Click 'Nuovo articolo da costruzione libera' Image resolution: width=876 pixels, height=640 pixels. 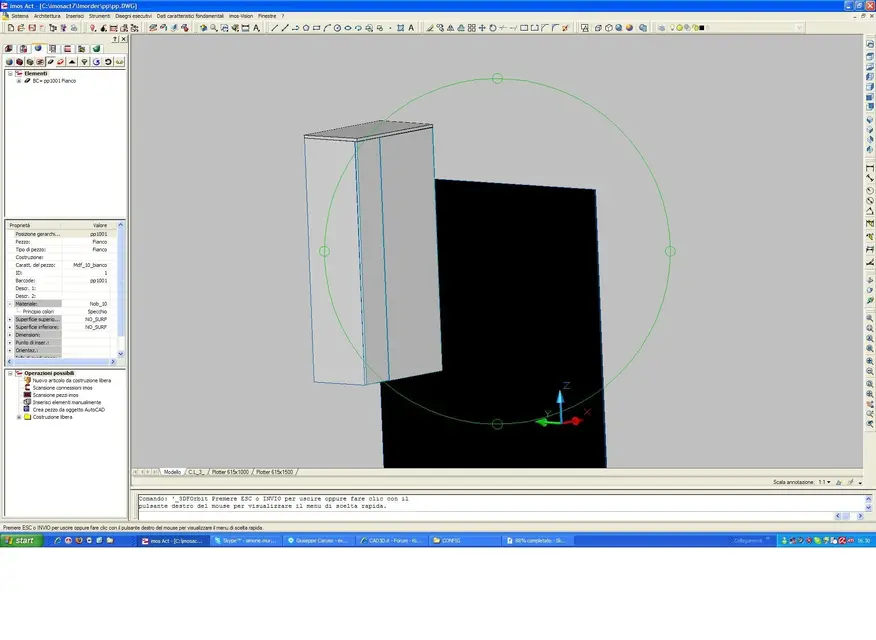(70, 380)
